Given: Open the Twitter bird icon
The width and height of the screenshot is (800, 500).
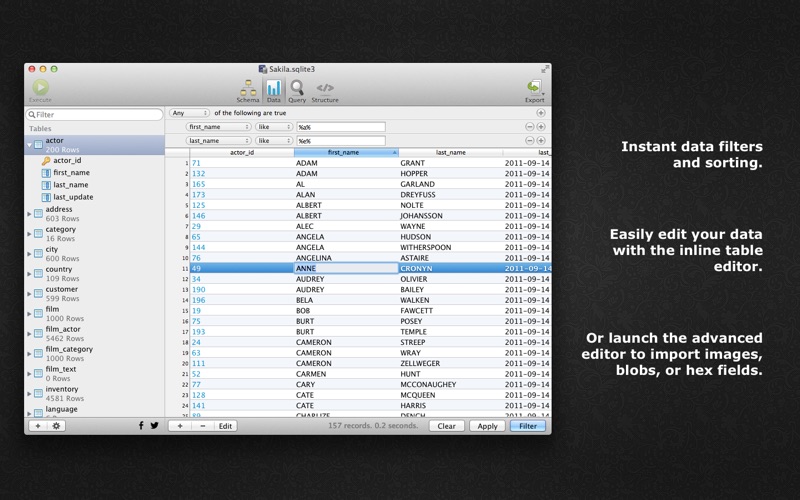Looking at the screenshot, I should pyautogui.click(x=154, y=426).
